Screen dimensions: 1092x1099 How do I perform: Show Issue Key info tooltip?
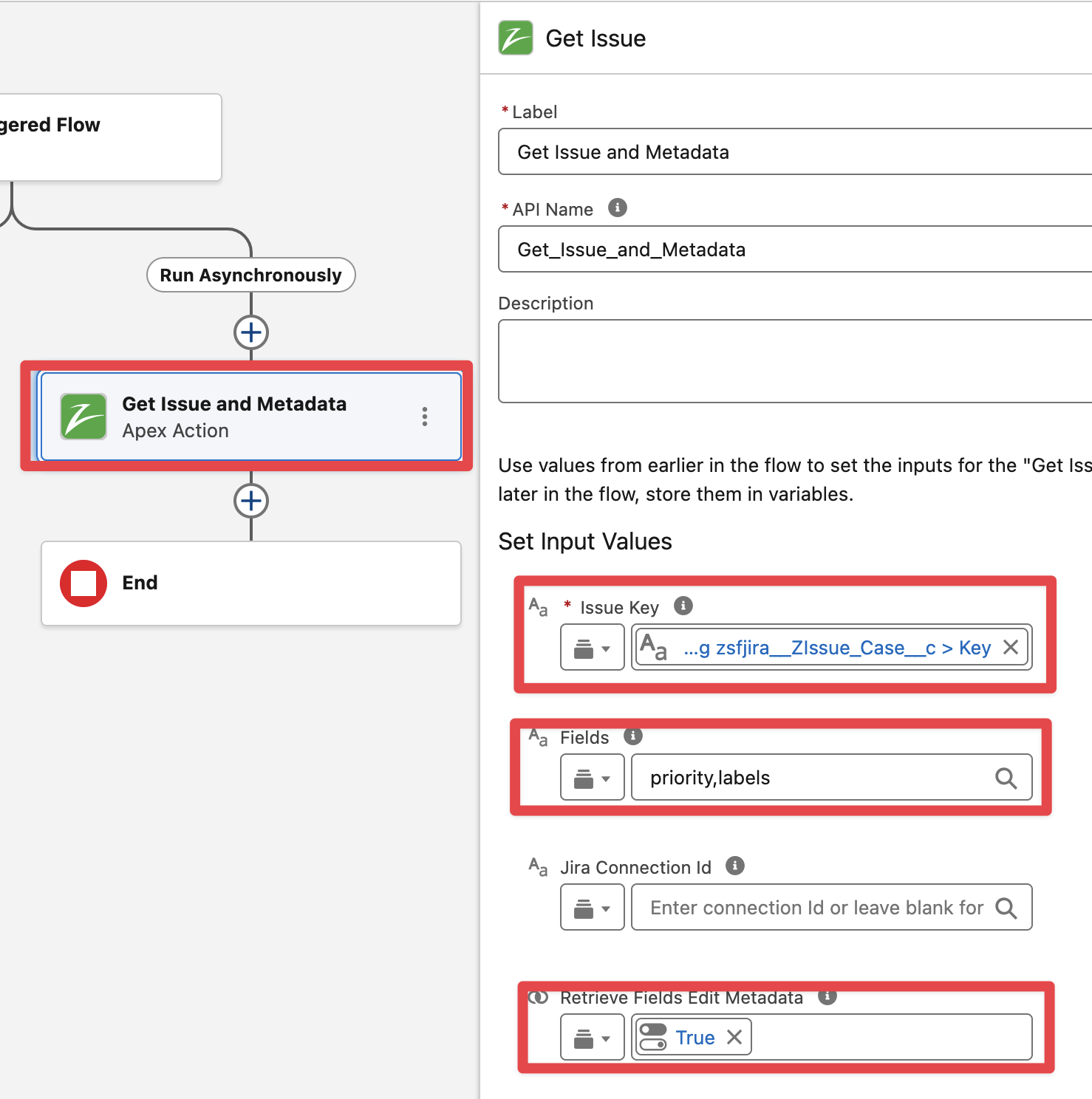coord(683,606)
